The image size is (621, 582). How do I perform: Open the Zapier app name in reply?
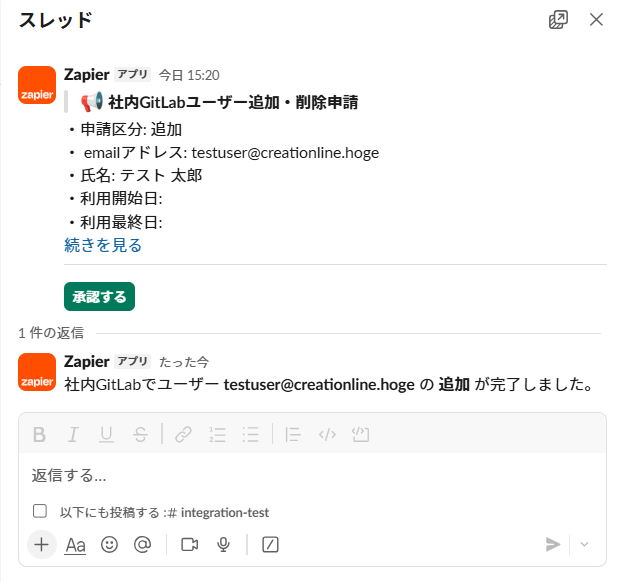[x=86, y=360]
